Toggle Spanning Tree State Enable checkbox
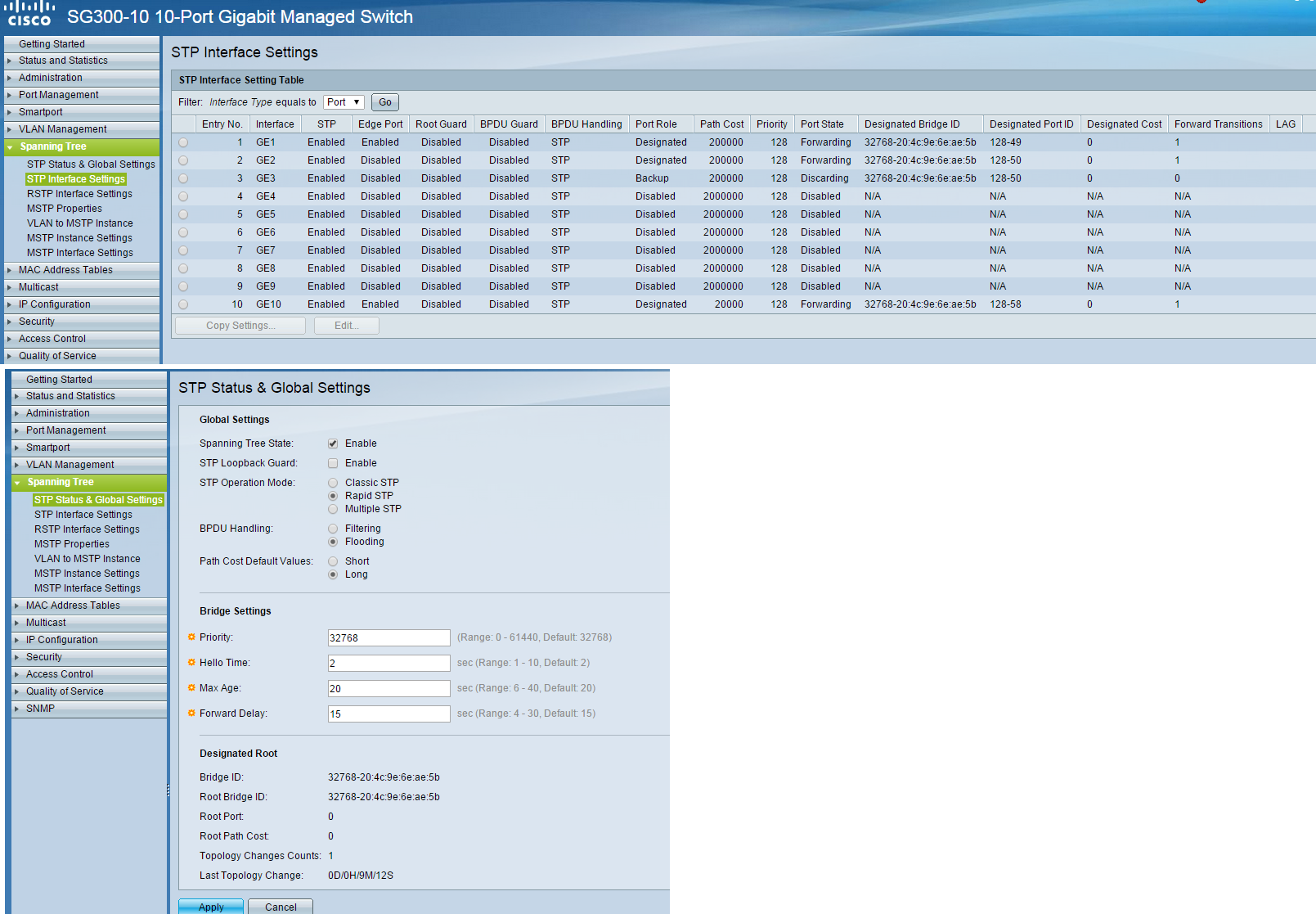The width and height of the screenshot is (1316, 914). [333, 443]
